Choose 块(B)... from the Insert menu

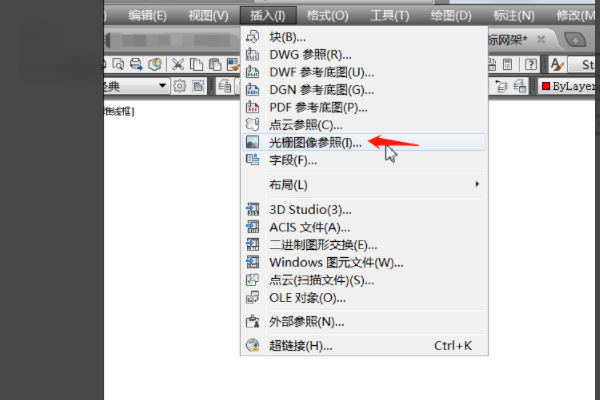click(x=364, y=37)
